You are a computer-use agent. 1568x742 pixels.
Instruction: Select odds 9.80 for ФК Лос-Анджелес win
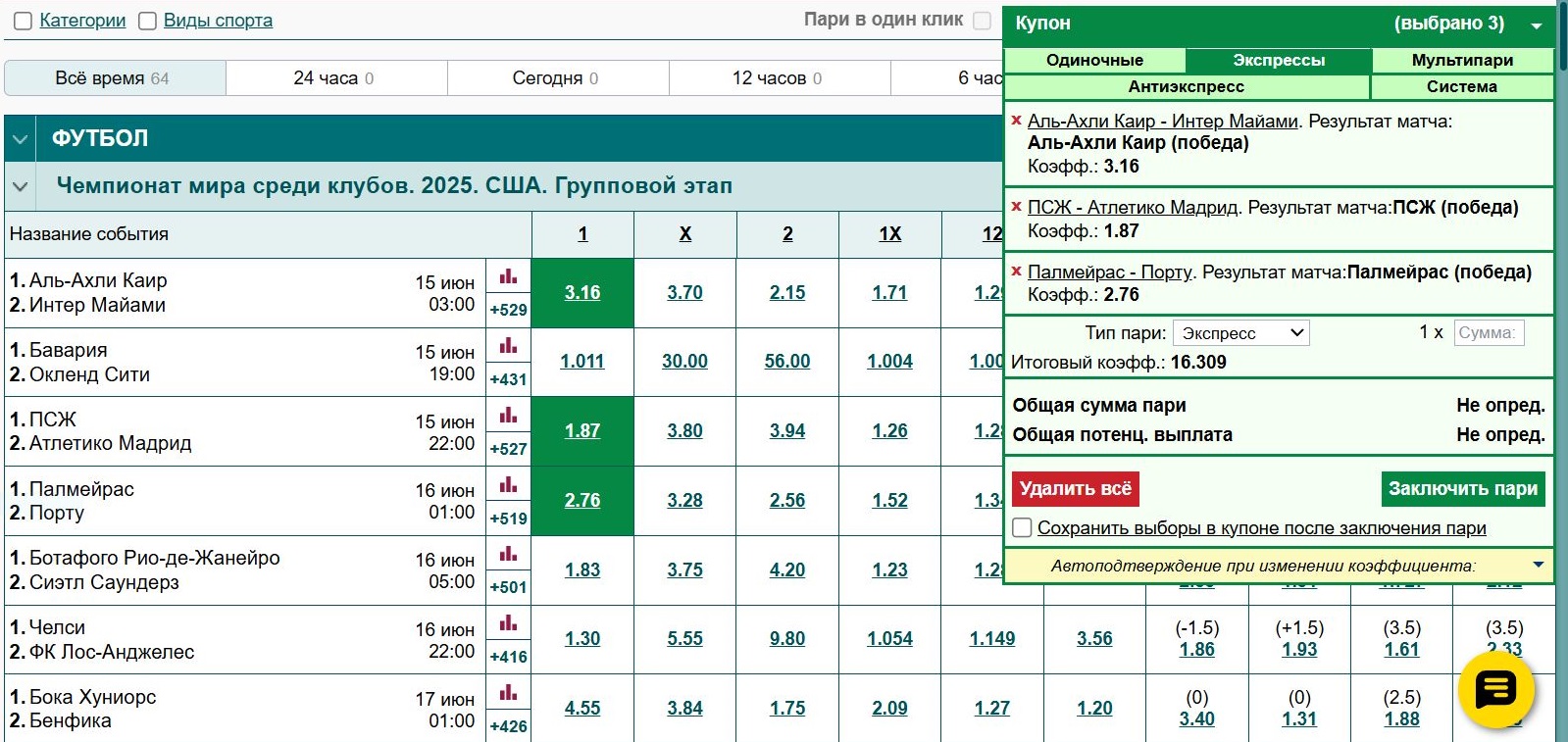pos(787,639)
